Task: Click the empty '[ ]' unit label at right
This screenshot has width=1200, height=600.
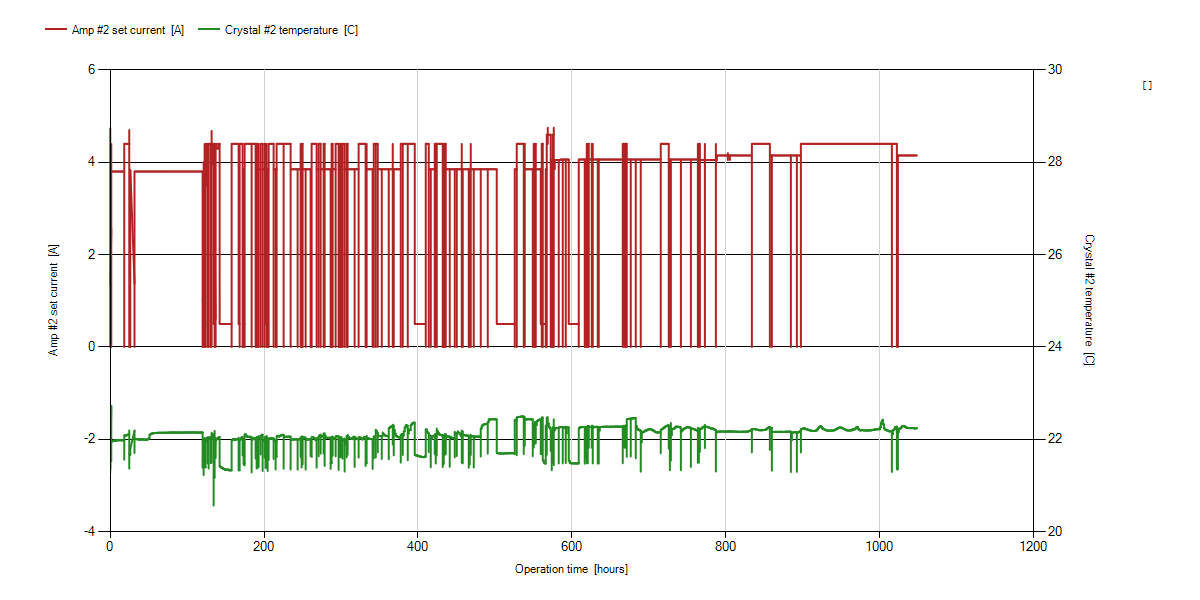Action: [1147, 86]
